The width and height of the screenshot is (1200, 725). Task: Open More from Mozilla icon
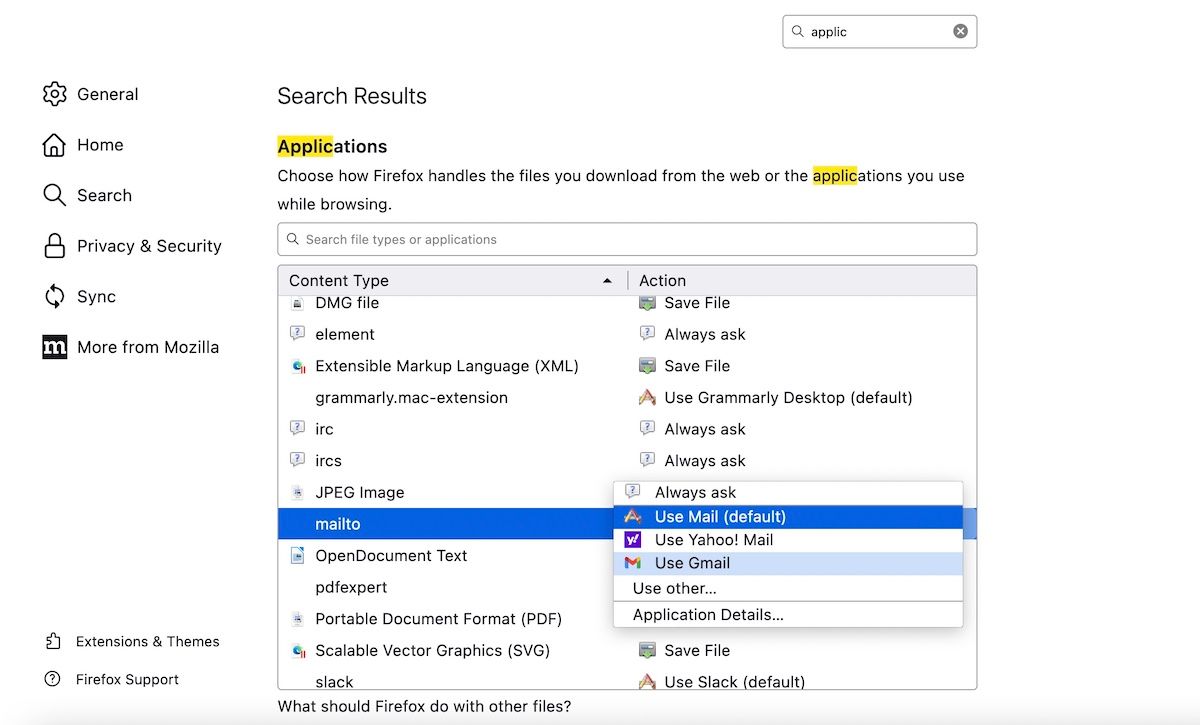[x=54, y=347]
